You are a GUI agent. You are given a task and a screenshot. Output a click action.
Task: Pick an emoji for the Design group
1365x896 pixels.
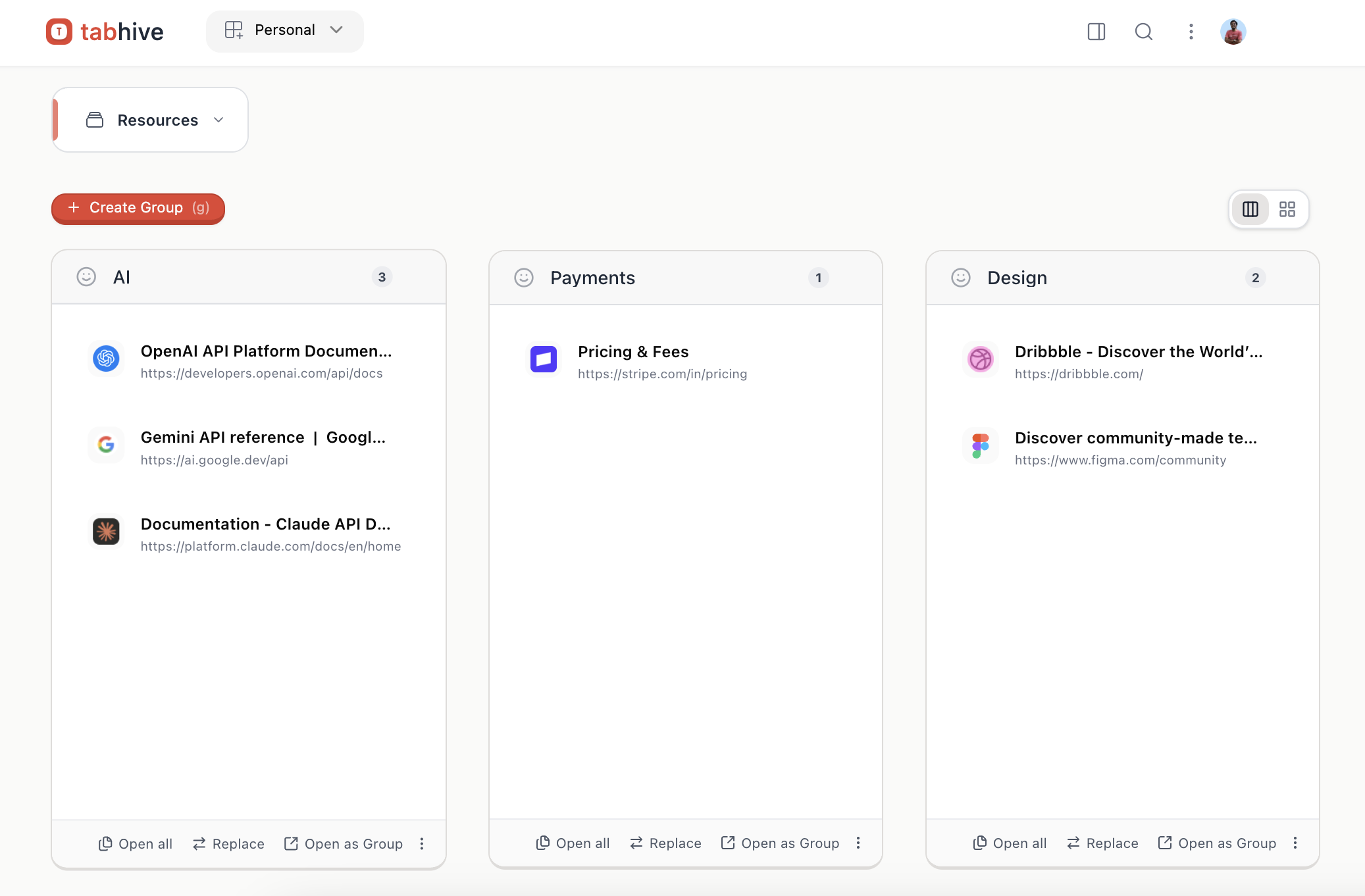tap(961, 278)
